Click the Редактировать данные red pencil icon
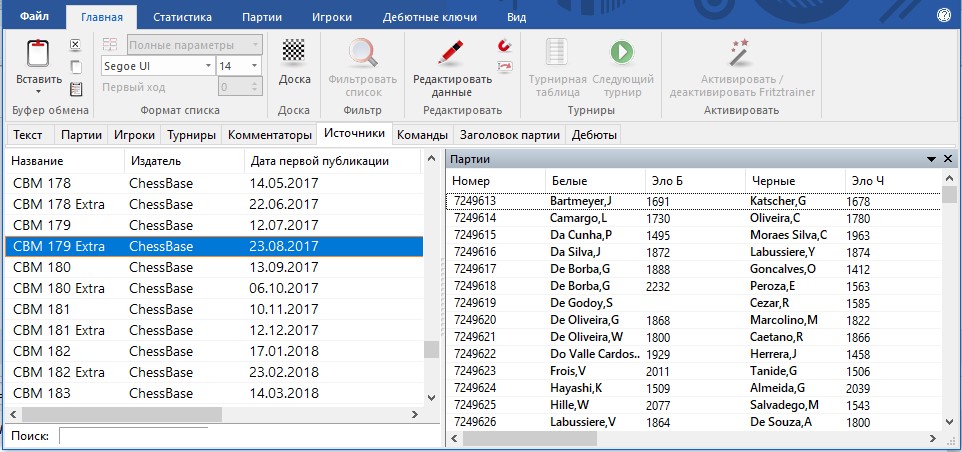Screen dimensions: 962x452 452,51
